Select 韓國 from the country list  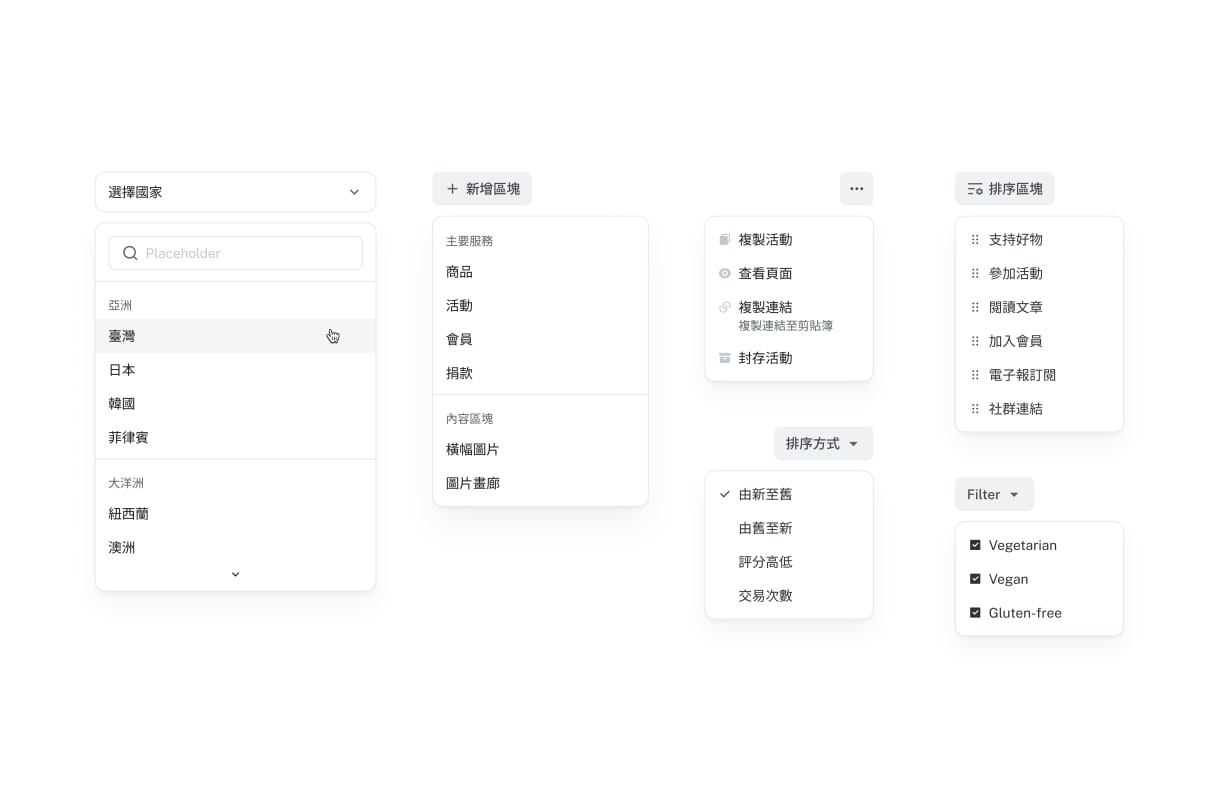(x=236, y=404)
